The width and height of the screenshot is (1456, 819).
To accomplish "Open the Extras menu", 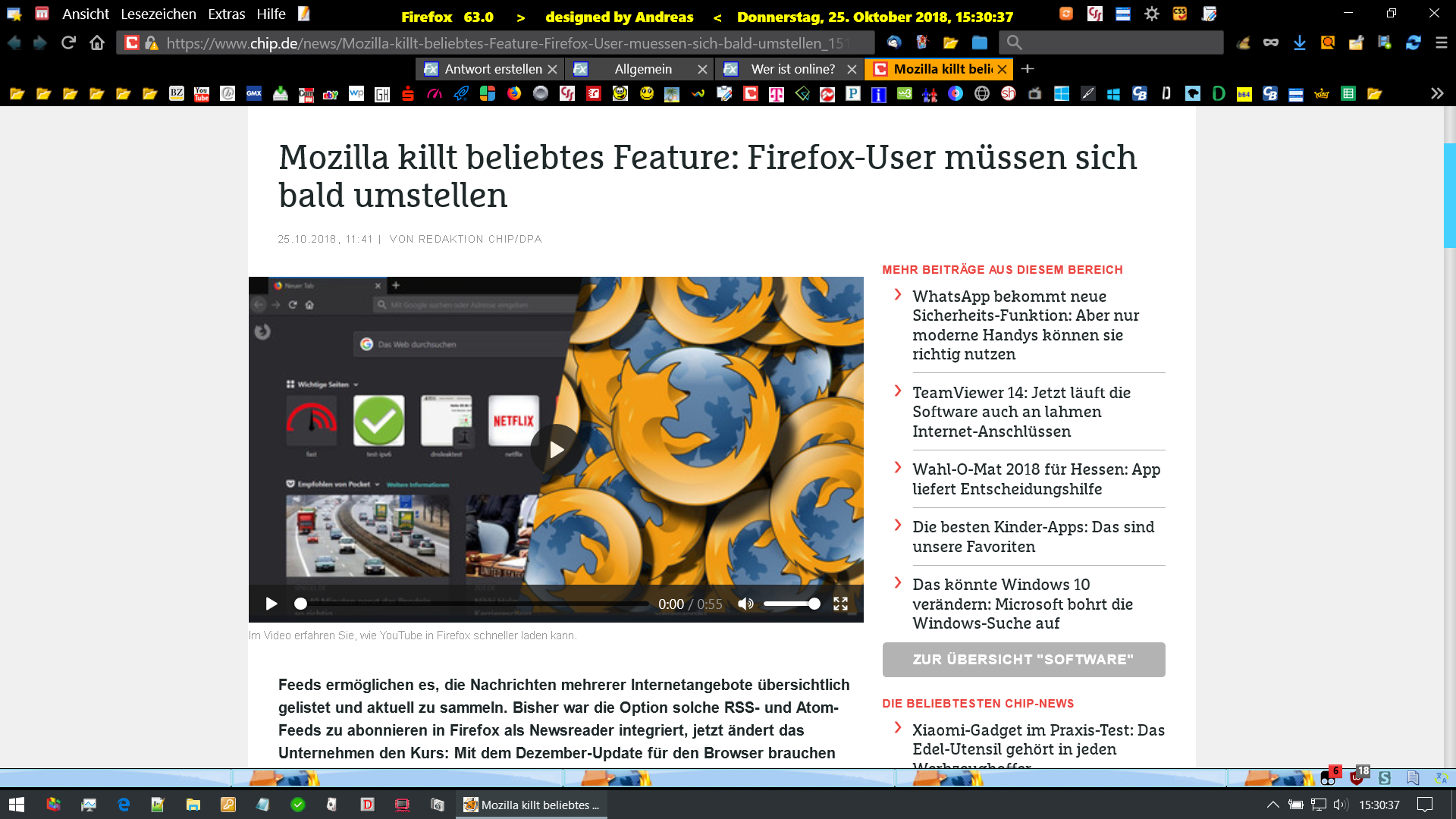I will click(x=226, y=14).
